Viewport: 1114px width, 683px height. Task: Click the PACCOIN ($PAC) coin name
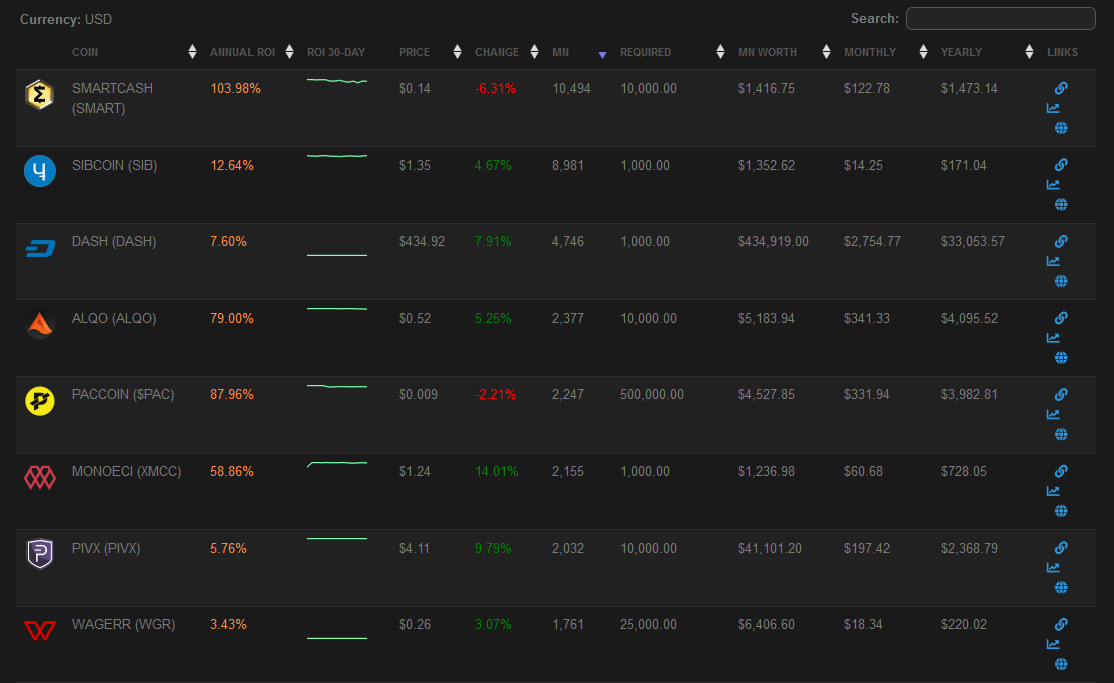tap(123, 394)
